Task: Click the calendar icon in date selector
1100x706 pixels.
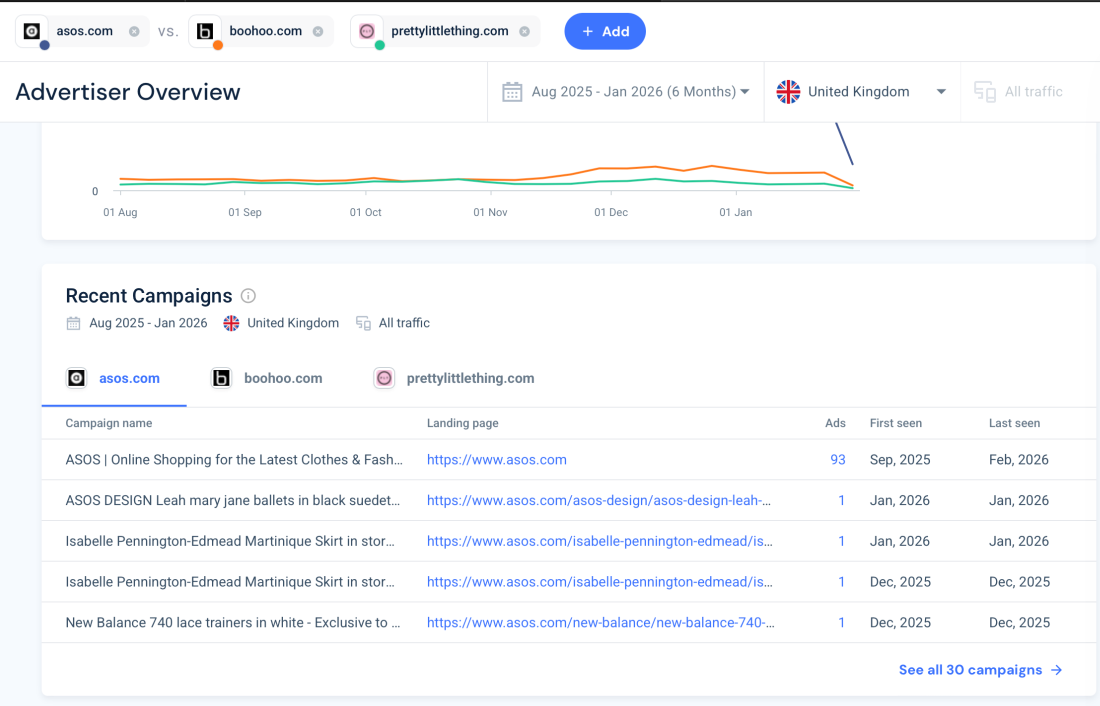Action: [512, 92]
